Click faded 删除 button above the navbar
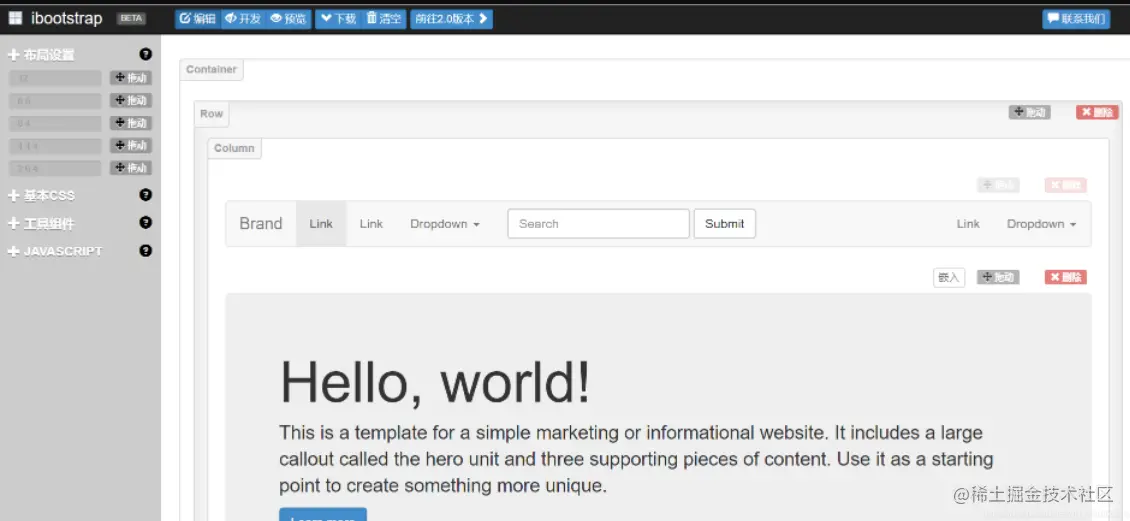Image resolution: width=1130 pixels, height=521 pixels. pos(1066,185)
